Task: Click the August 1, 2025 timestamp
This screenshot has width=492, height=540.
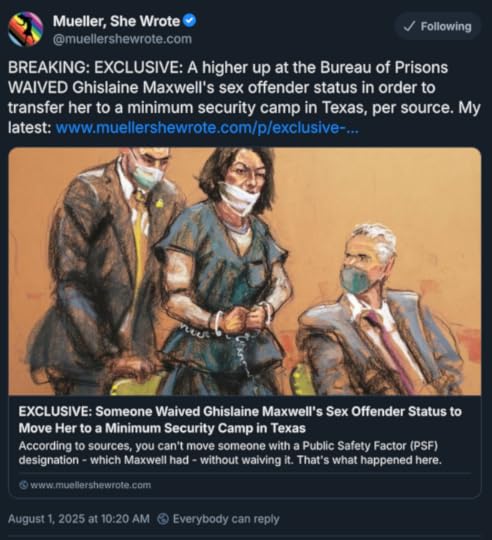Action: (x=78, y=519)
